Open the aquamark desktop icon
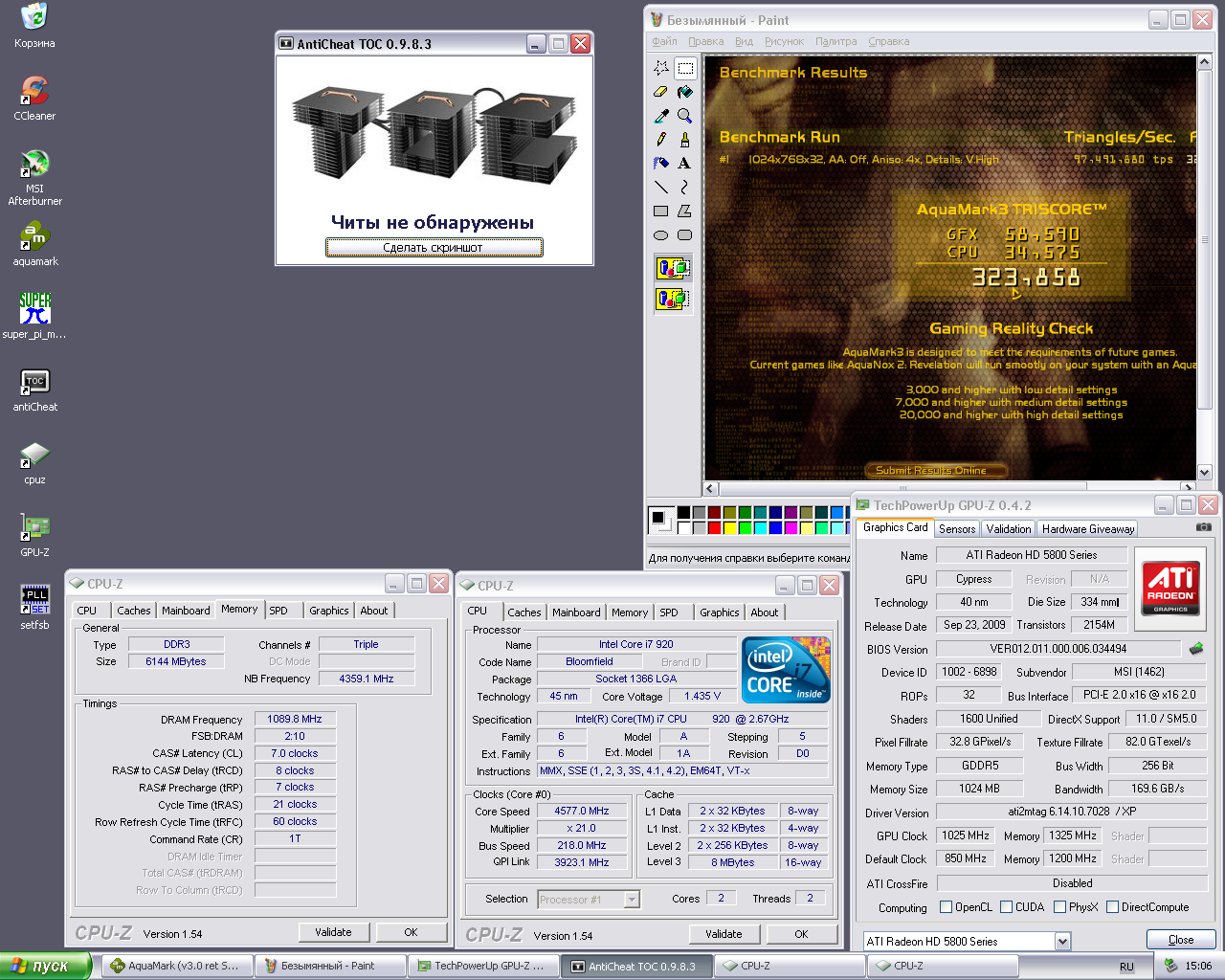The width and height of the screenshot is (1225, 980). pos(34,244)
